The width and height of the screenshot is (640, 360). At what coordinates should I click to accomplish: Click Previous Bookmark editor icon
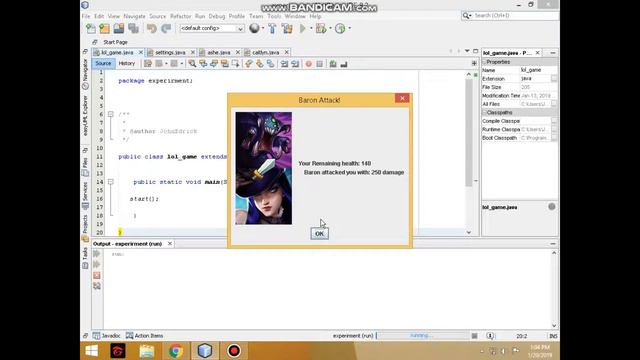click(249, 64)
